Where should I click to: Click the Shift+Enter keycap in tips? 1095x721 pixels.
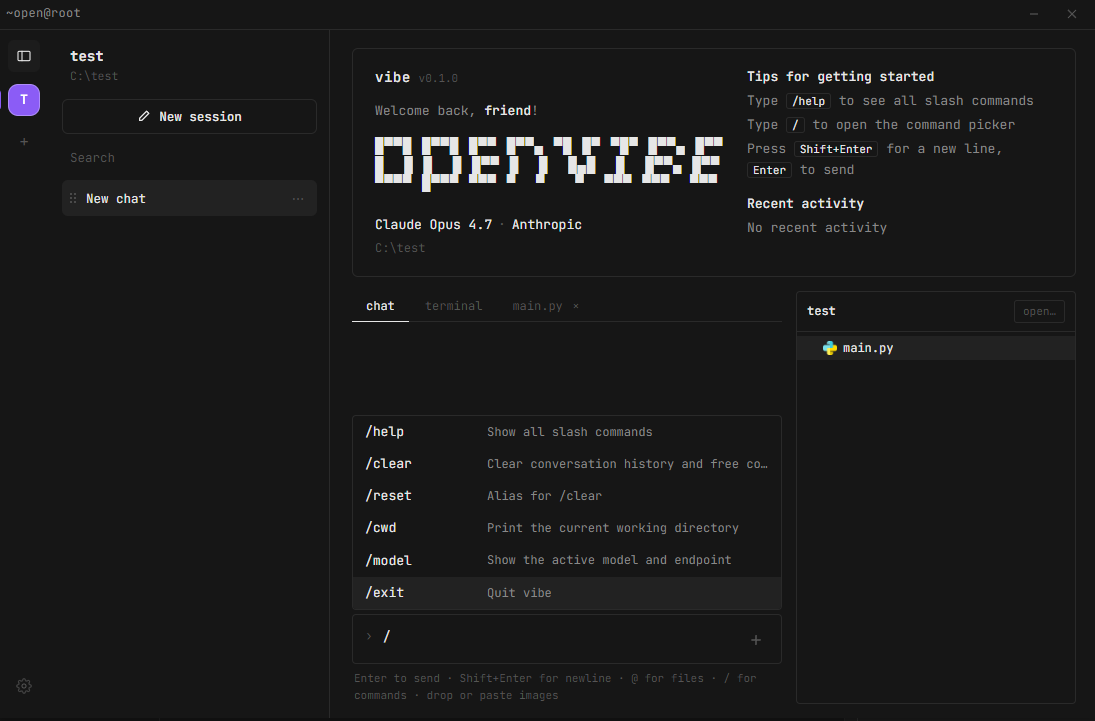point(835,149)
